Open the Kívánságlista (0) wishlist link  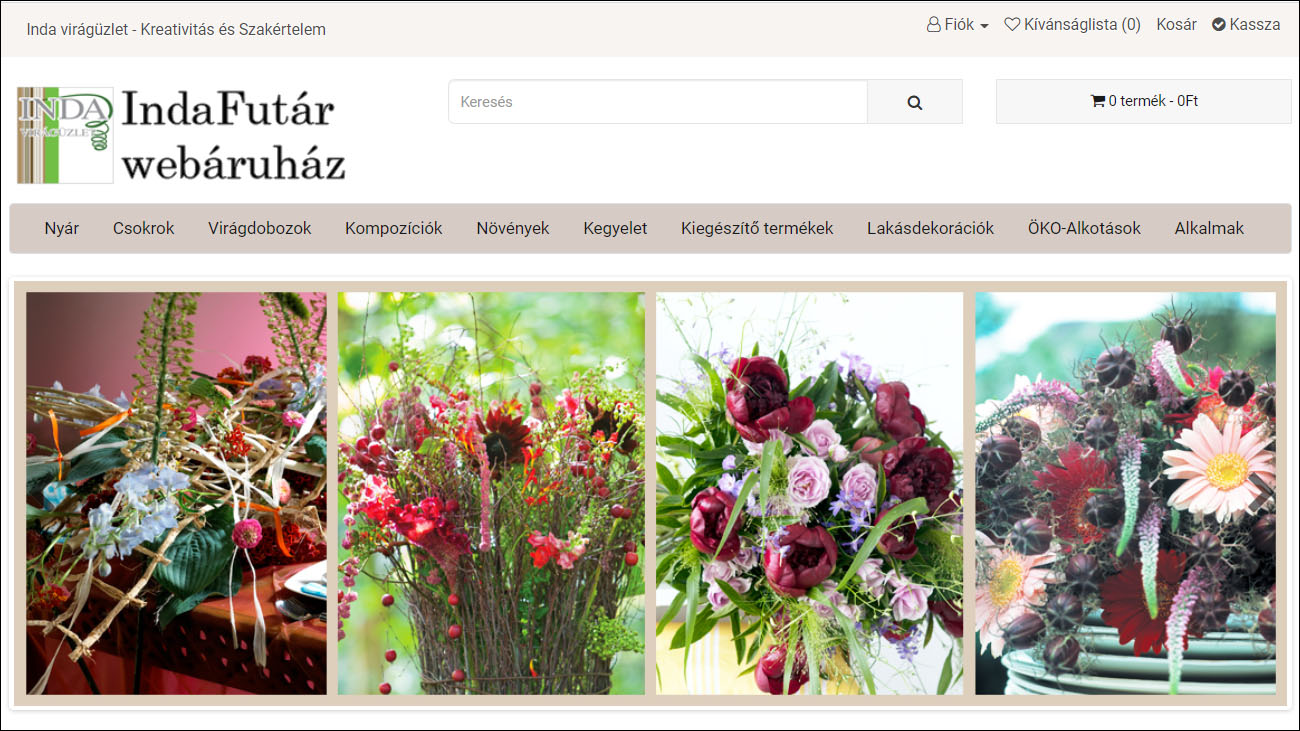[x=1072, y=25]
